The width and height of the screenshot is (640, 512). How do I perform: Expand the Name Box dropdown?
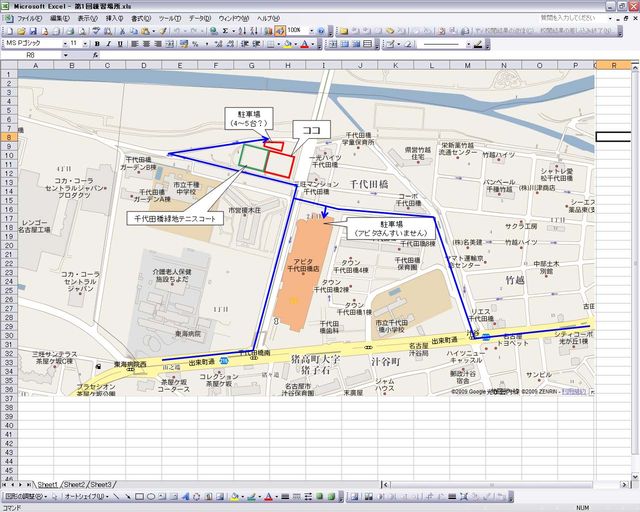(64, 55)
